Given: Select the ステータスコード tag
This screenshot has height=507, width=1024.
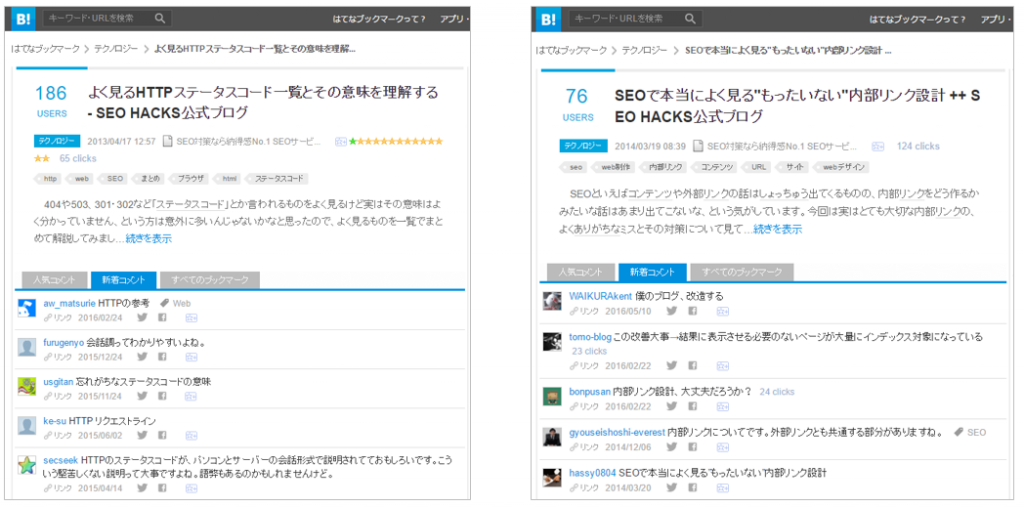Looking at the screenshot, I should pyautogui.click(x=278, y=178).
